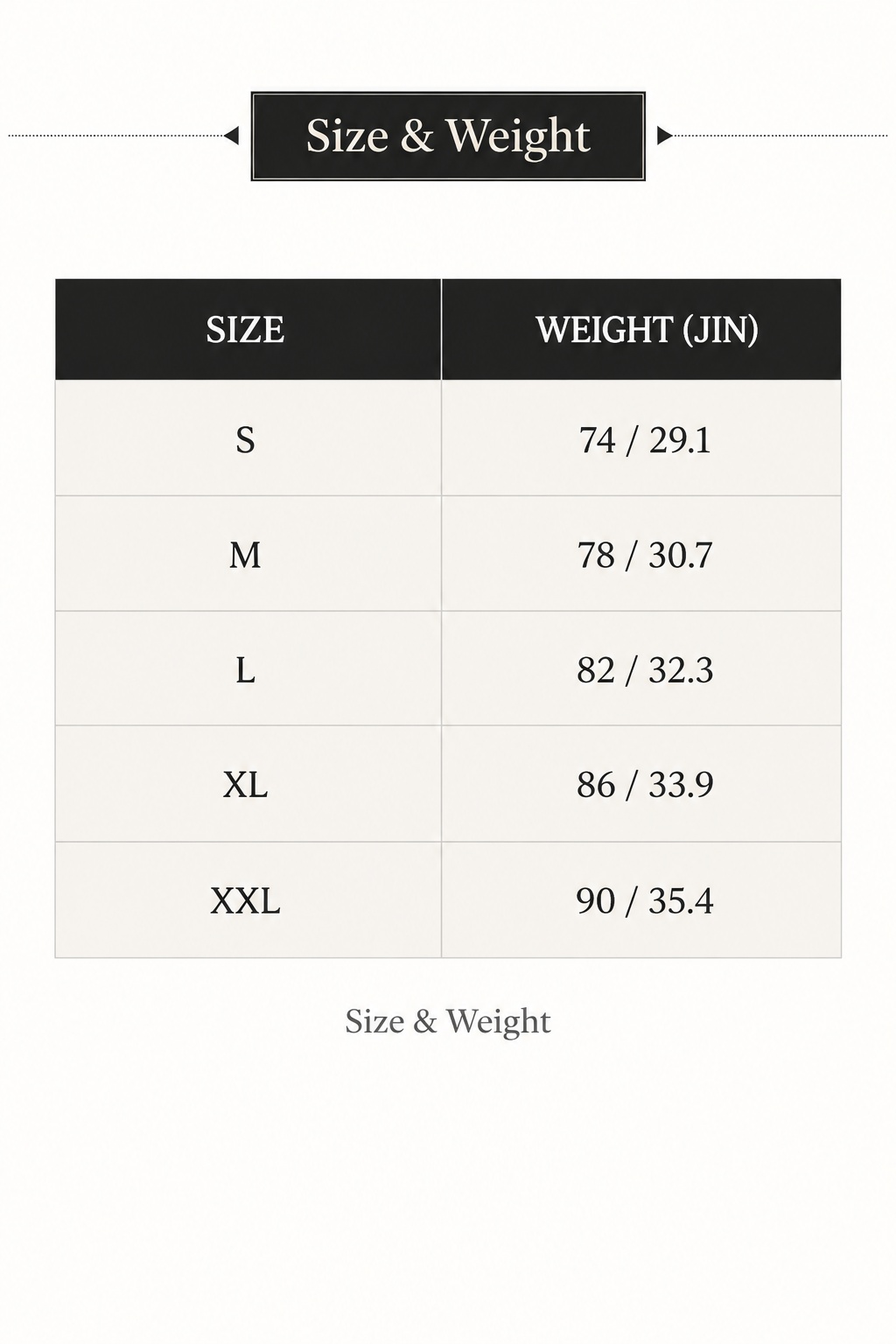
Task: Click the XL size cell
Action: coord(248,784)
